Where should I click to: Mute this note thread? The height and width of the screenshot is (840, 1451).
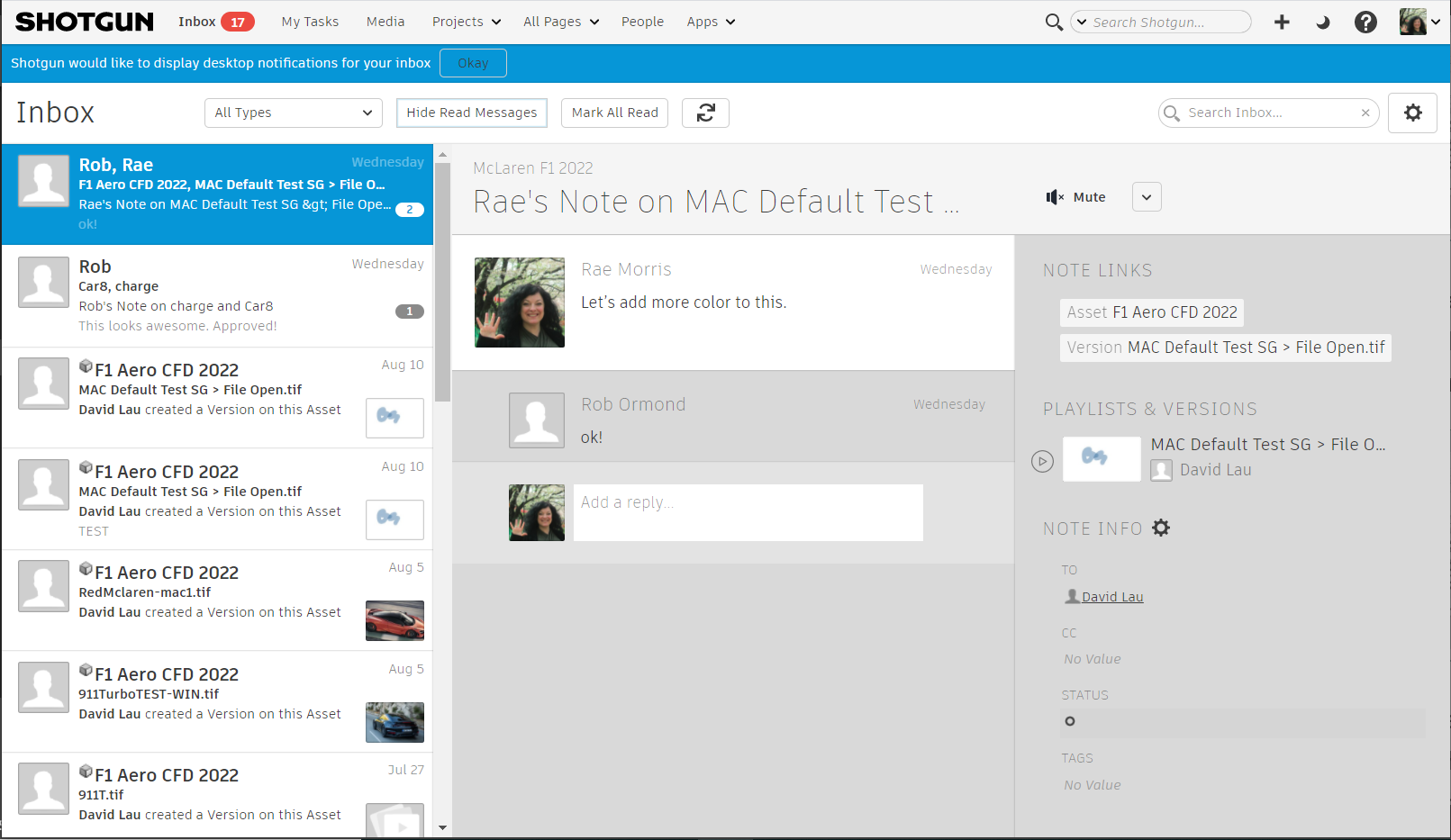click(x=1076, y=197)
